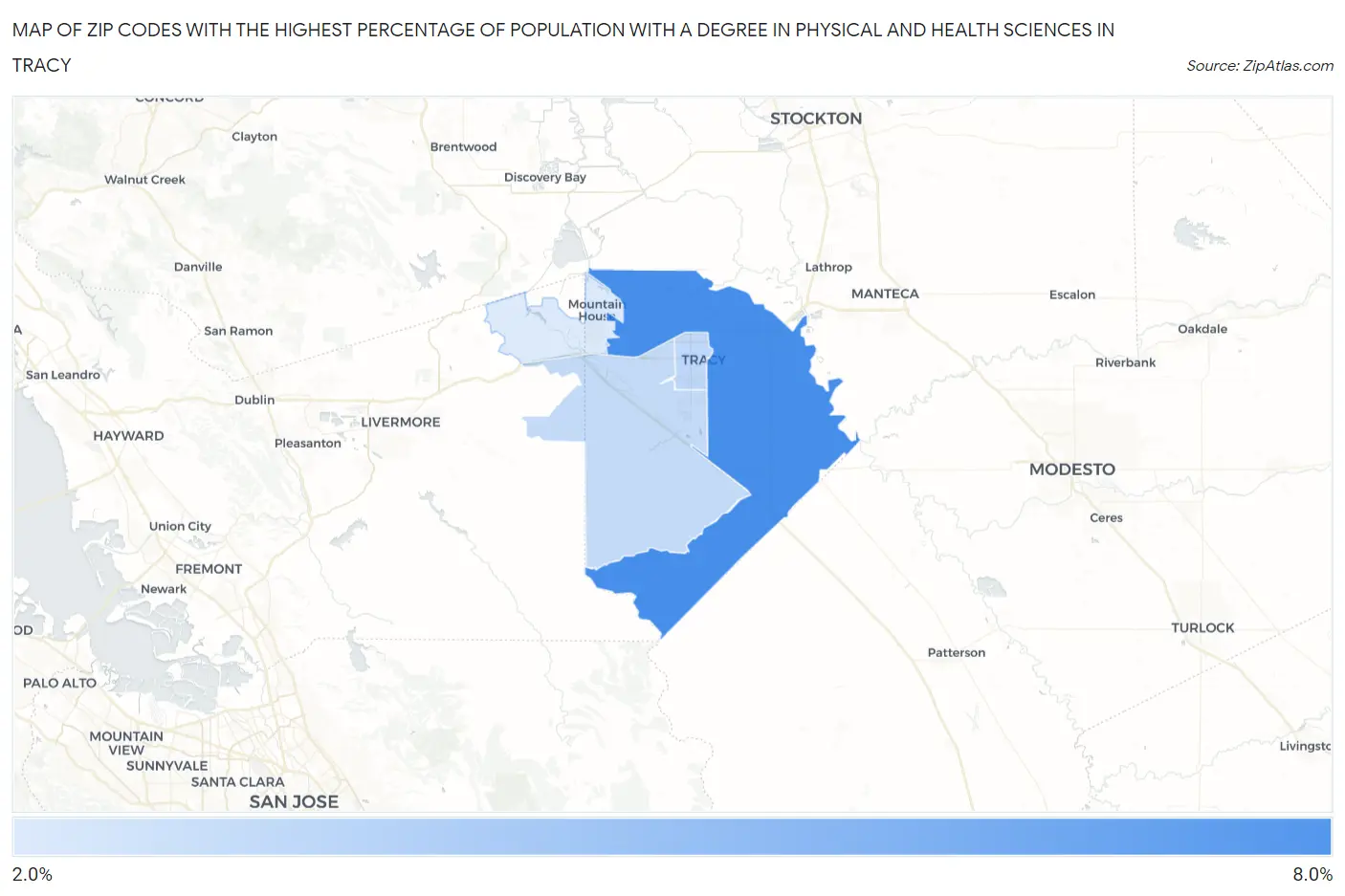Click the Lathrop label
The height and width of the screenshot is (896, 1345).
tap(828, 267)
